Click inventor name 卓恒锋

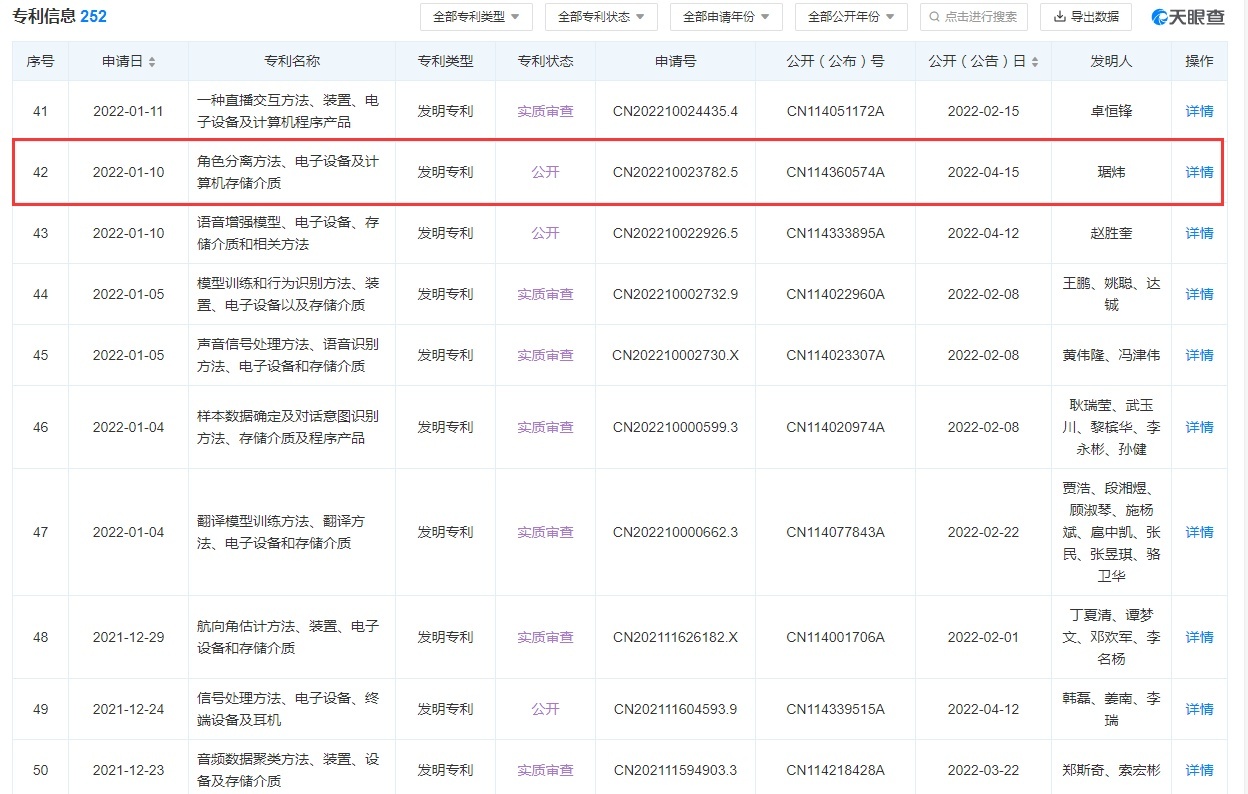point(1111,111)
